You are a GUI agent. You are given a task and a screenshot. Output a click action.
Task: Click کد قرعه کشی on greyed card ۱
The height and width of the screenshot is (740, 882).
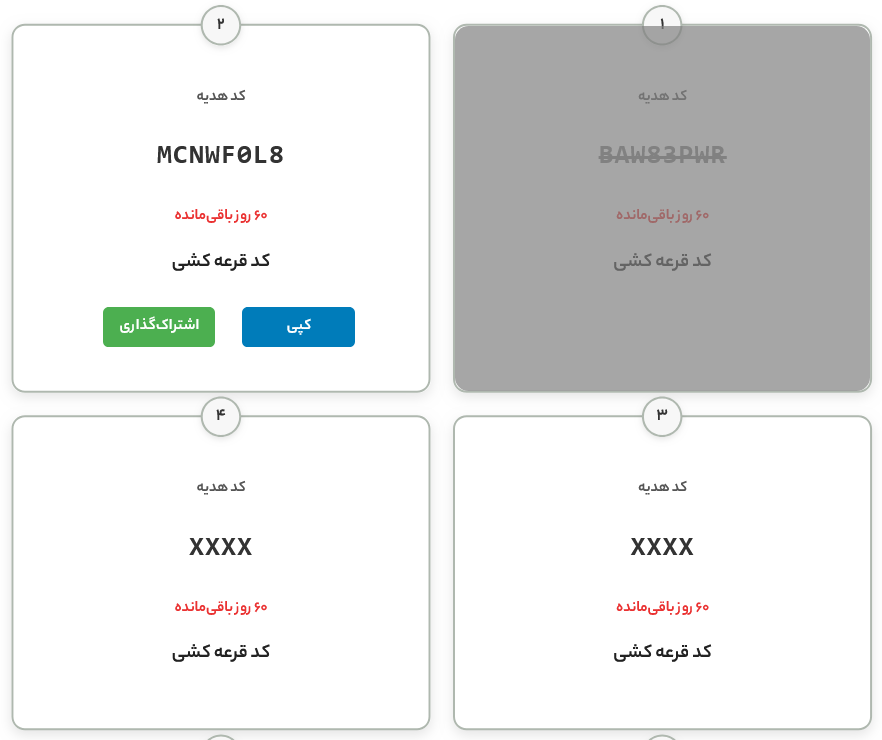point(662,261)
